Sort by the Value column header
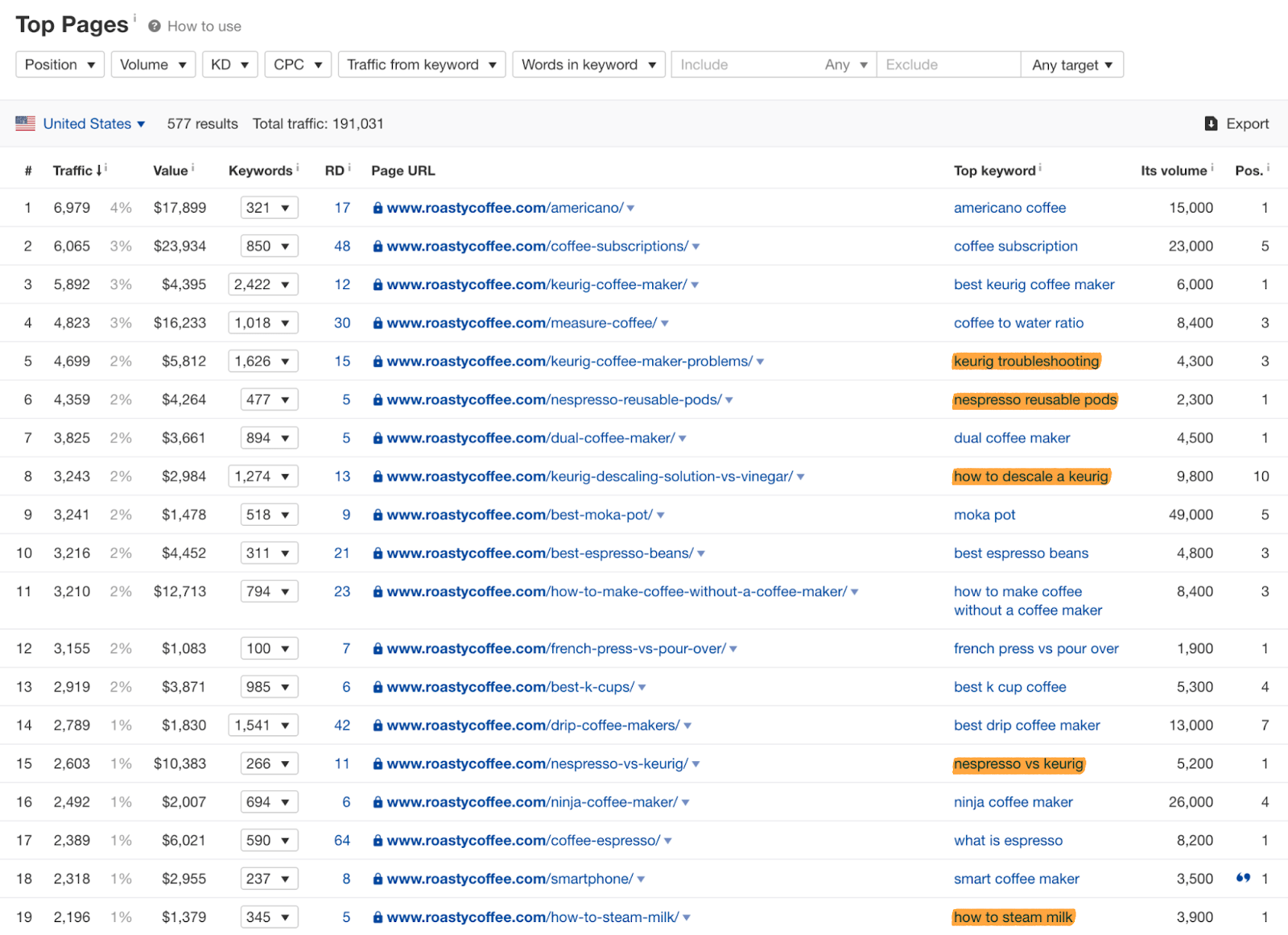The width and height of the screenshot is (1288, 935). tap(170, 171)
